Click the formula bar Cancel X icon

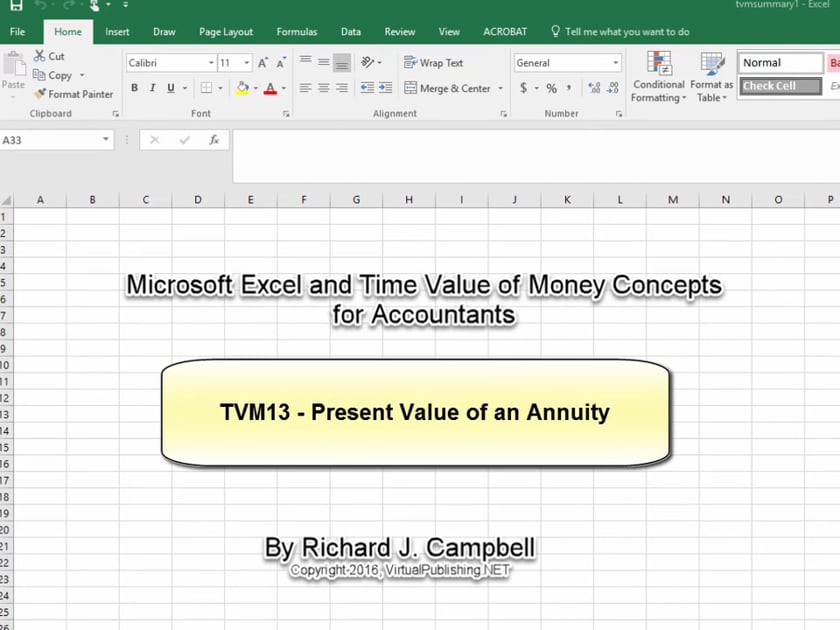(155, 140)
